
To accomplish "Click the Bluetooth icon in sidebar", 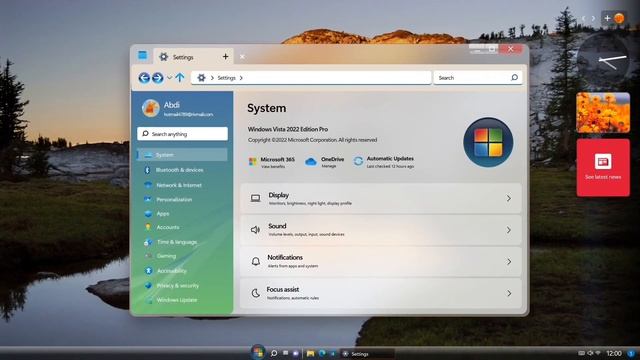I will tap(147, 170).
